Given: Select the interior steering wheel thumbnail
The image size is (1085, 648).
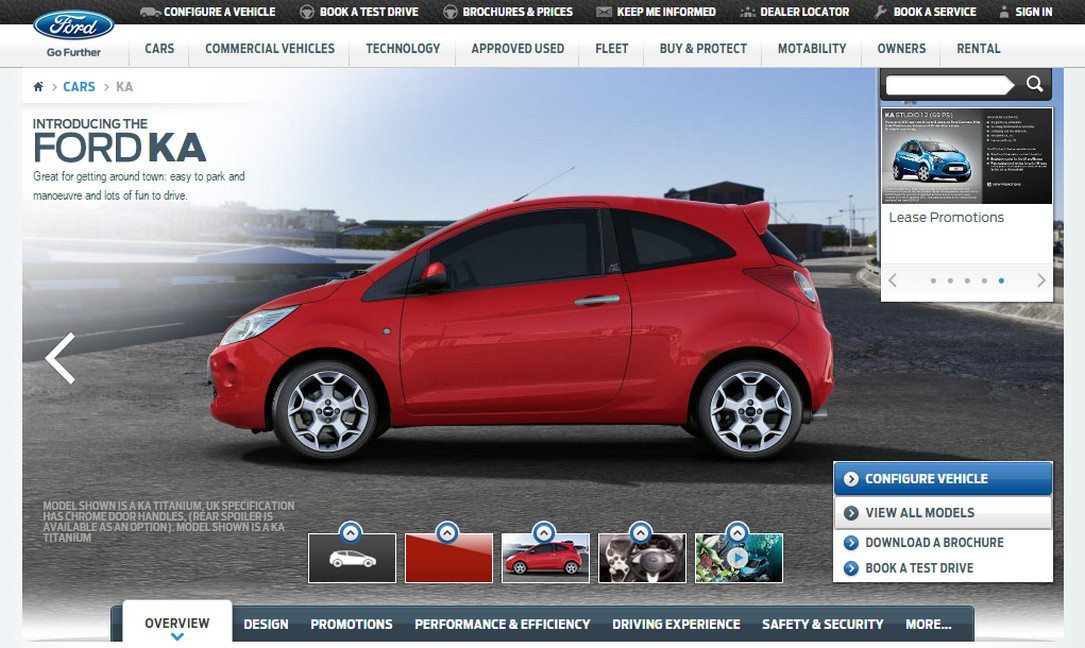Looking at the screenshot, I should [x=642, y=558].
